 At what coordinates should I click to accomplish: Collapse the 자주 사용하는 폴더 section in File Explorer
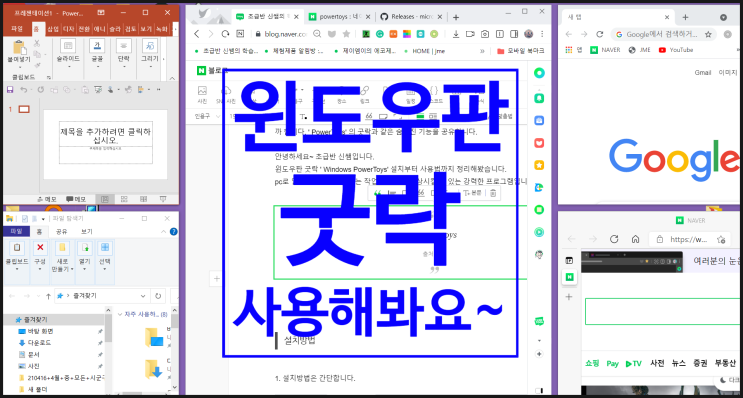120,314
